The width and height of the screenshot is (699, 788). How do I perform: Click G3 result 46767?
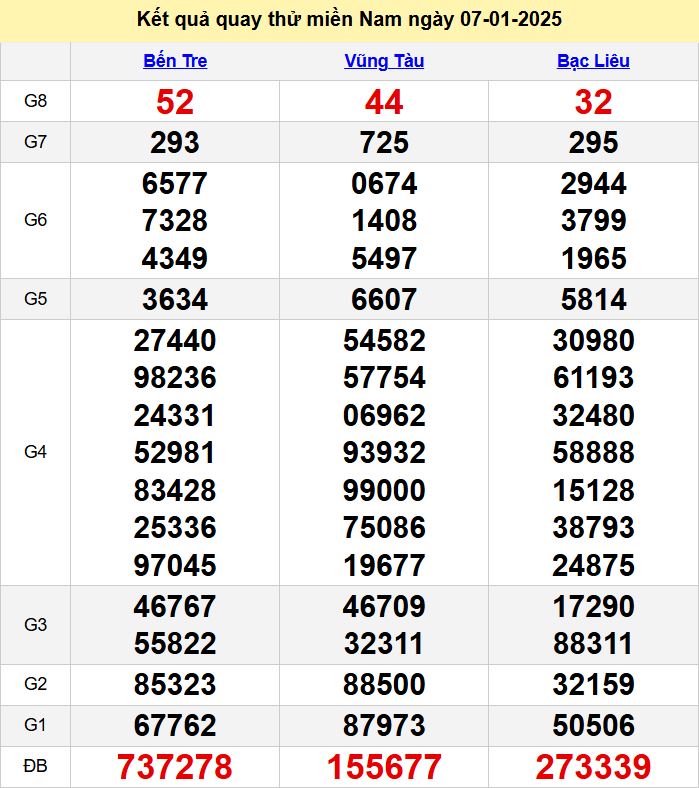(175, 607)
